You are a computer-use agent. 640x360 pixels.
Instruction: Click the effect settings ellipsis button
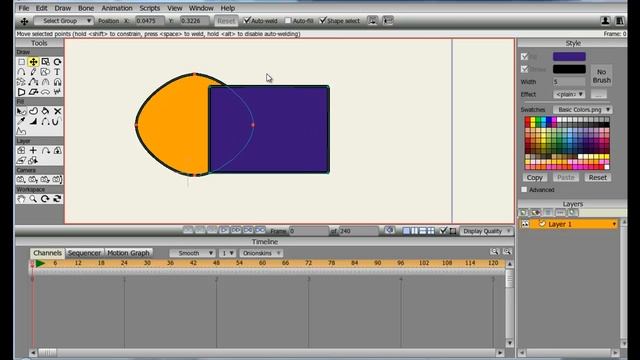[598, 94]
